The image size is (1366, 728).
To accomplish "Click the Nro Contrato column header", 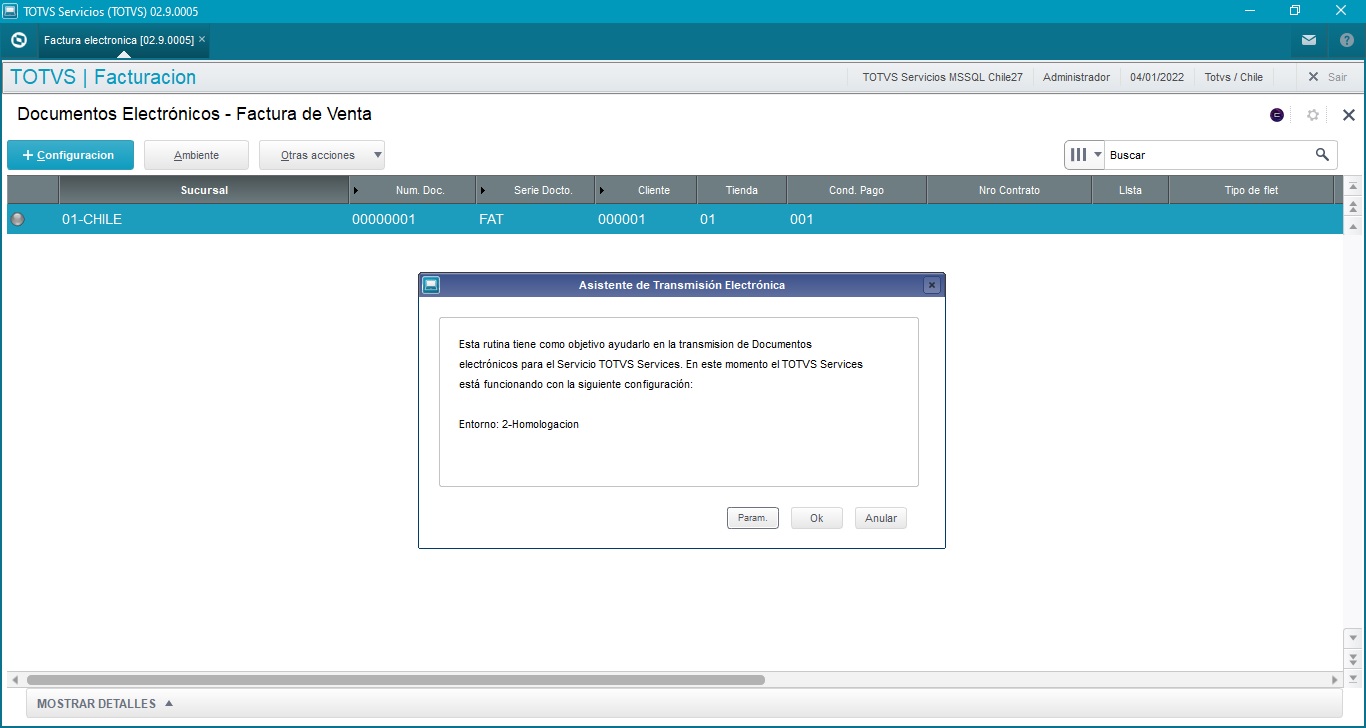I will click(x=1010, y=190).
